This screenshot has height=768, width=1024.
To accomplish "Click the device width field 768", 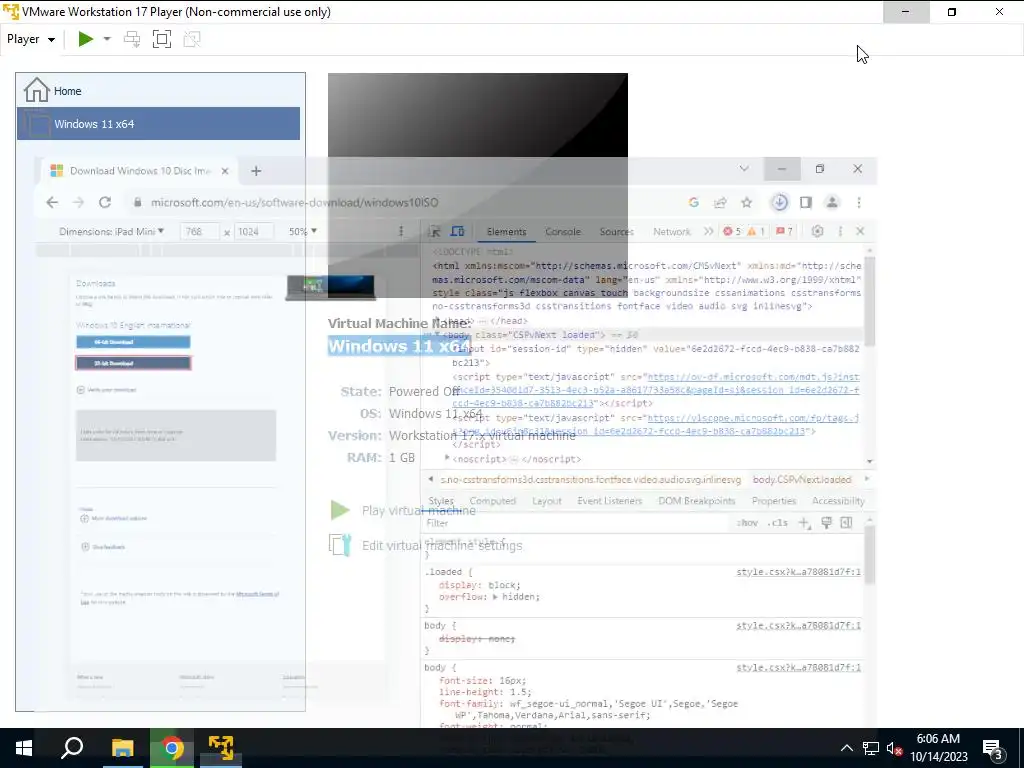I will (x=199, y=231).
